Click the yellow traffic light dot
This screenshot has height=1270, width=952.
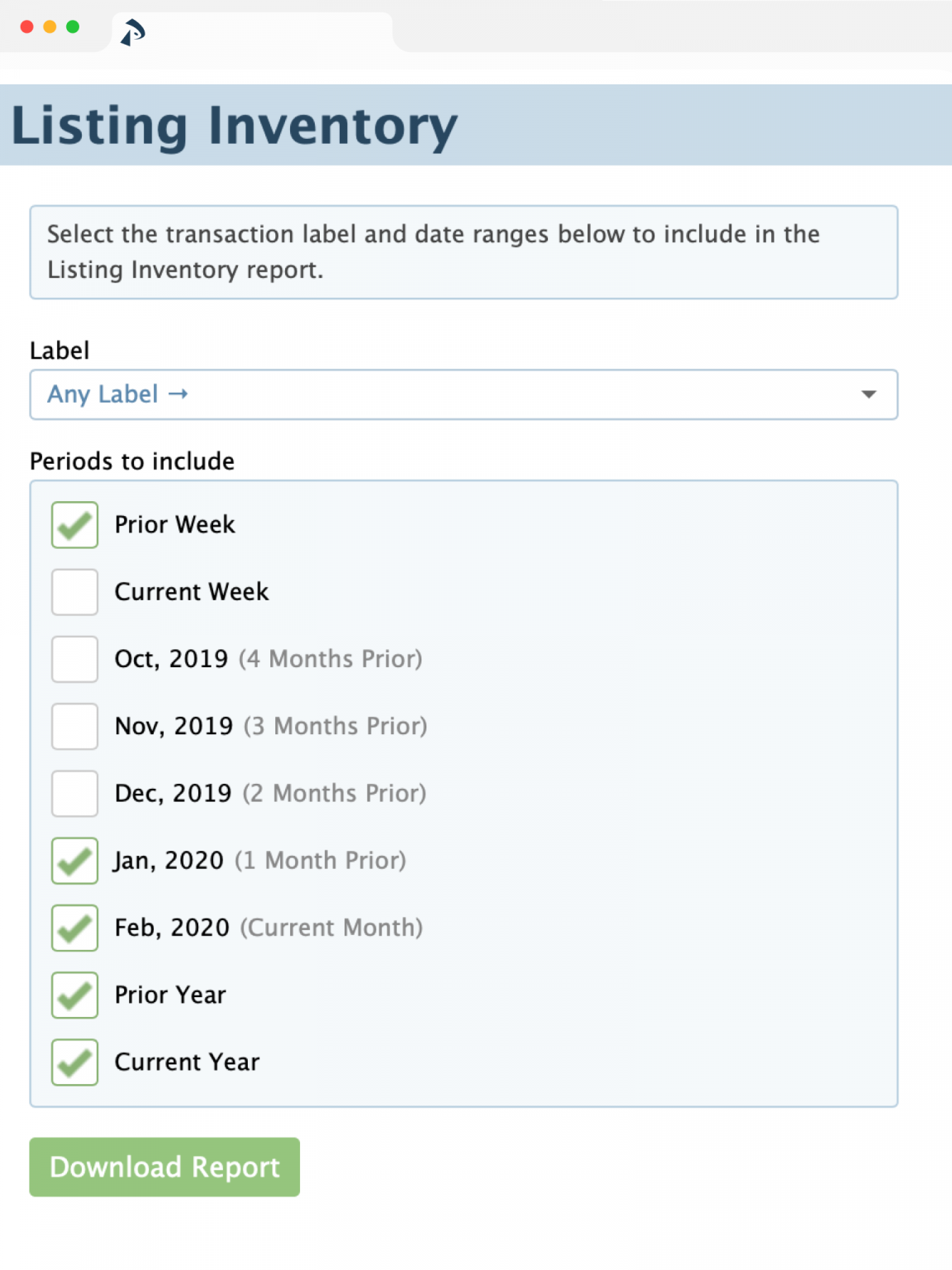click(x=50, y=26)
